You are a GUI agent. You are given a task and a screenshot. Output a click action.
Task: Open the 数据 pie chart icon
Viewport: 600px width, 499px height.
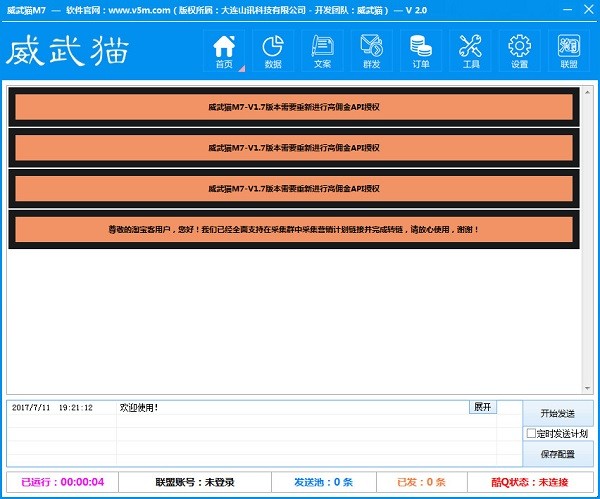(x=273, y=51)
